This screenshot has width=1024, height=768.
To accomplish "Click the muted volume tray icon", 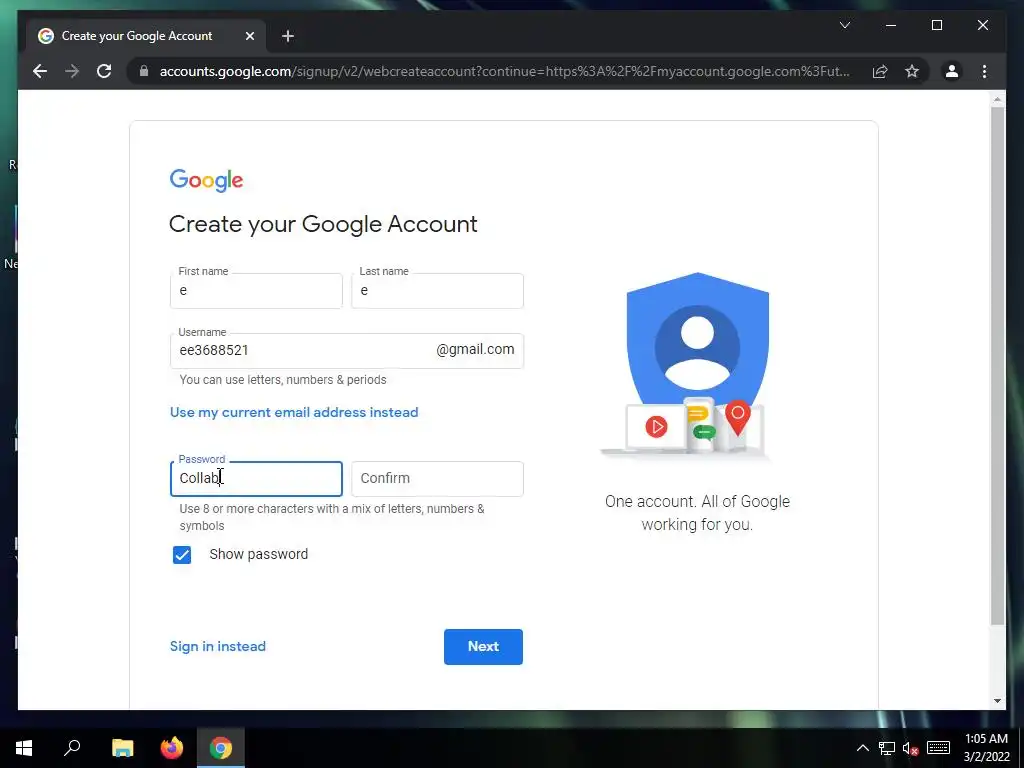I will pos(910,748).
